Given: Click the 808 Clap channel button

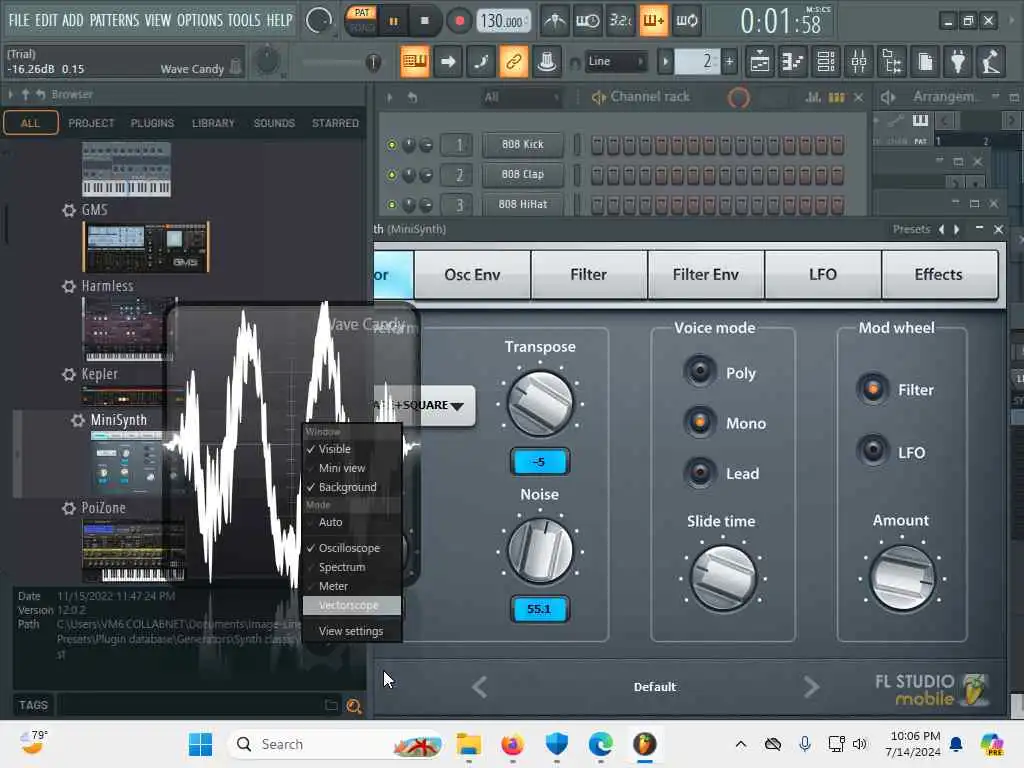Looking at the screenshot, I should 522,174.
